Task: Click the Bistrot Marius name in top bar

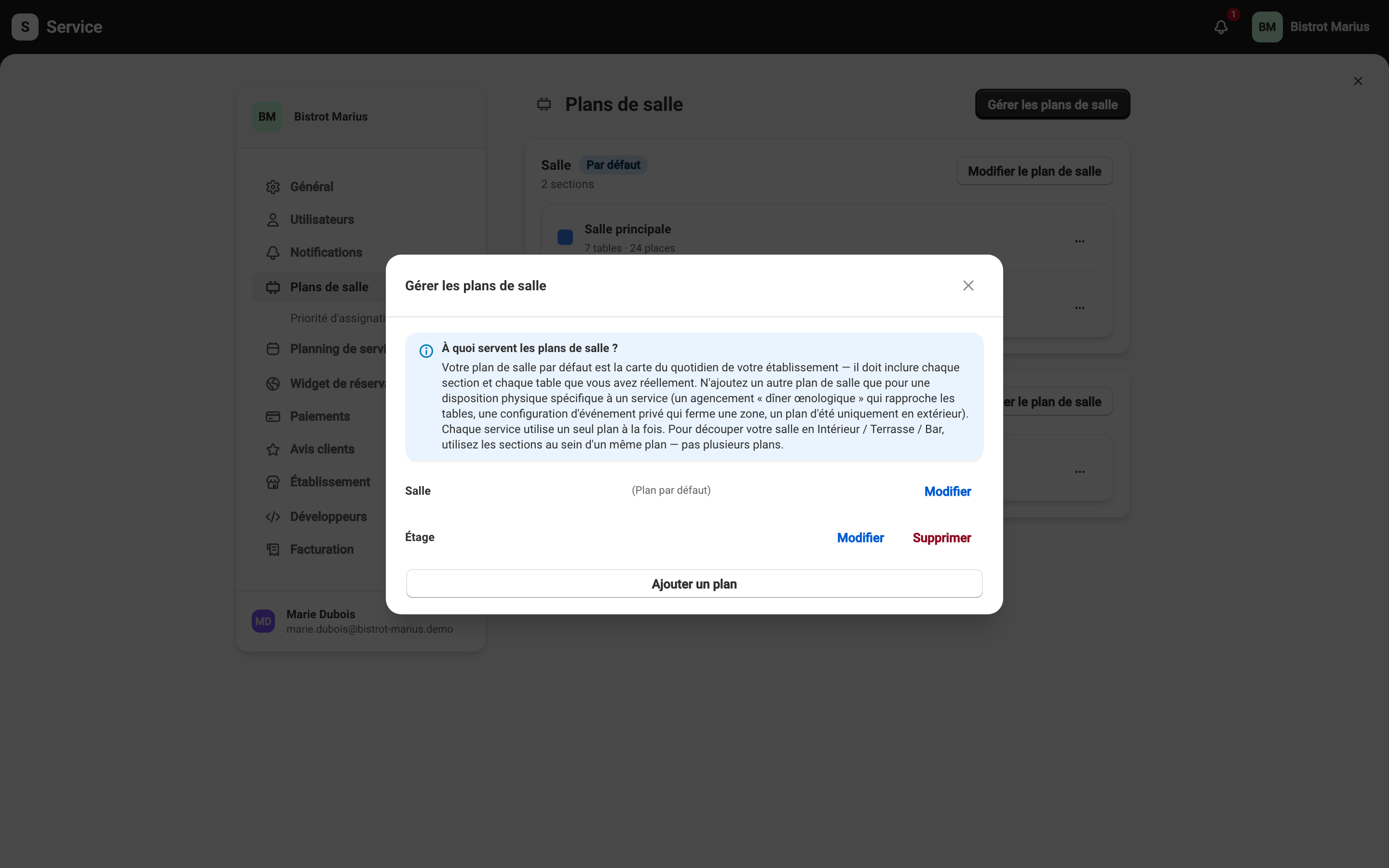Action: pos(1329,27)
